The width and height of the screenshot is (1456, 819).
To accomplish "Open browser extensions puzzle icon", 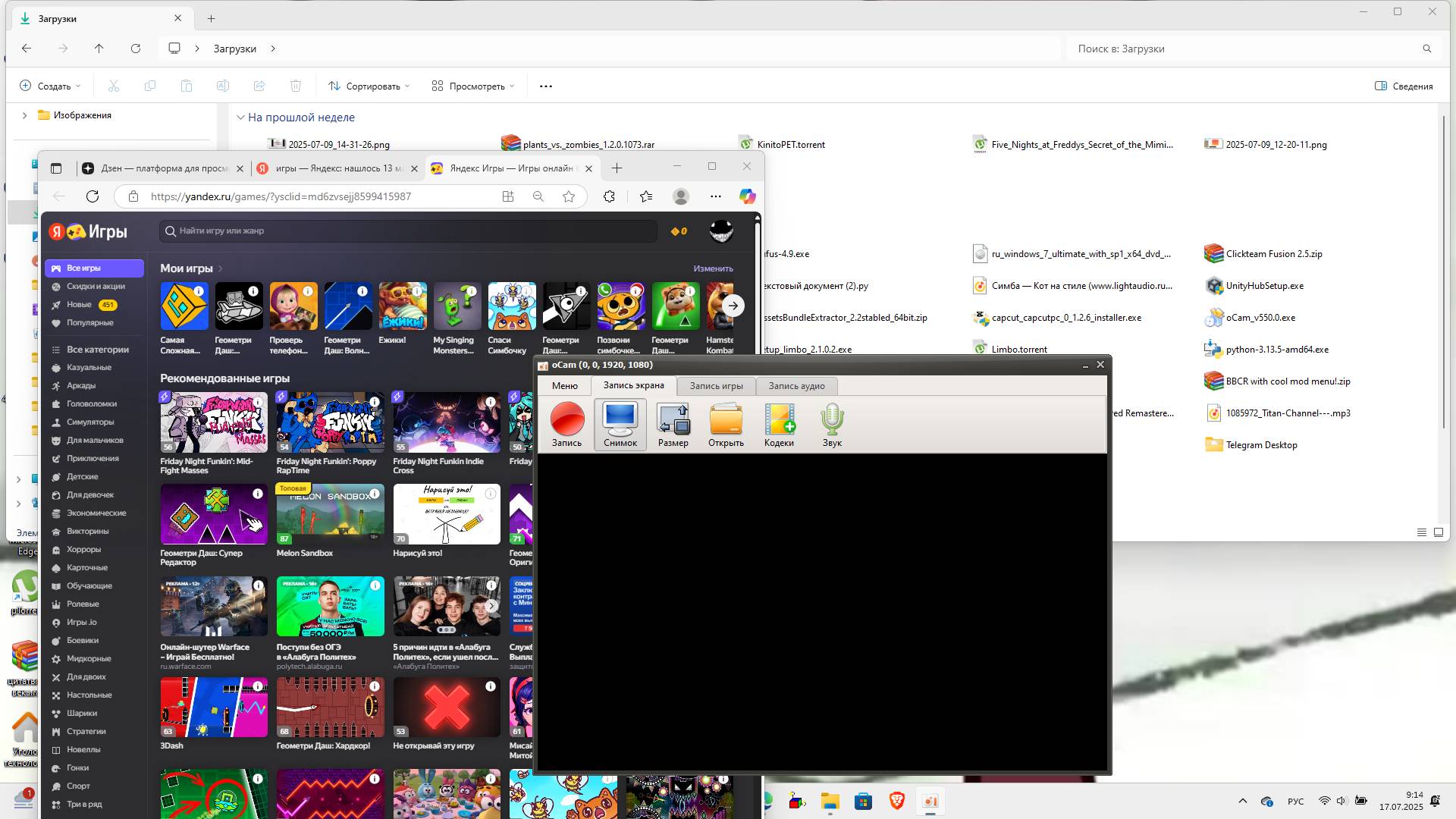I will point(609,196).
